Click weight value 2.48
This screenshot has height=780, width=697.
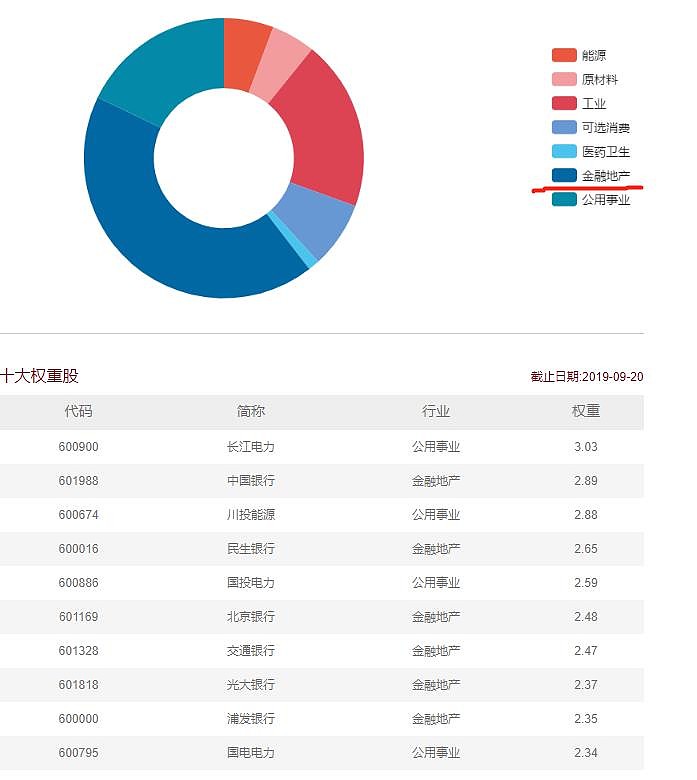pyautogui.click(x=586, y=617)
